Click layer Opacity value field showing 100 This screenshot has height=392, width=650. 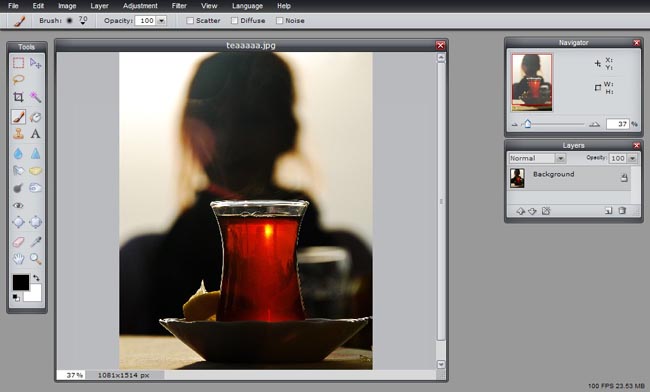click(x=618, y=158)
